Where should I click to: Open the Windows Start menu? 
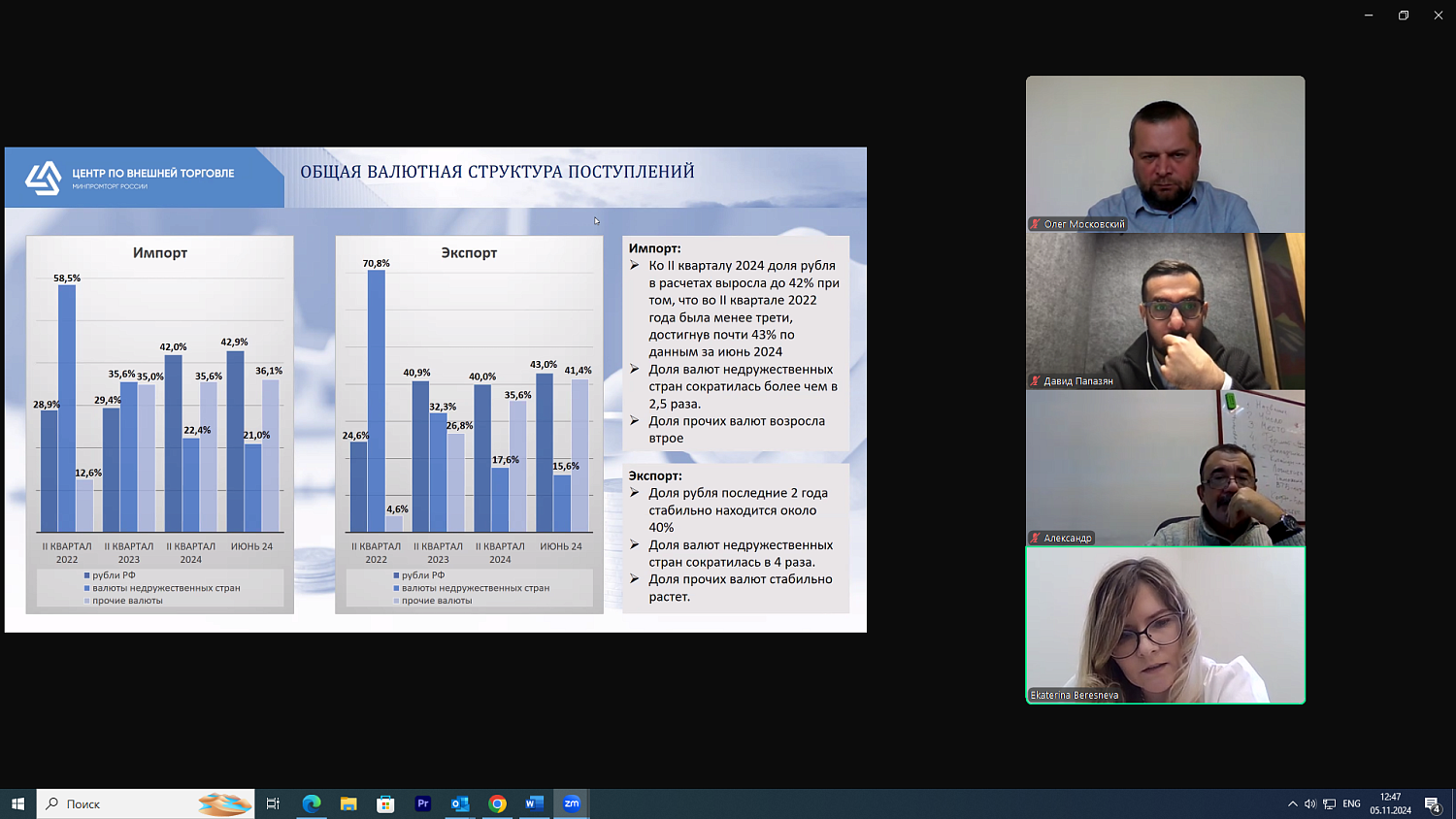click(x=17, y=803)
